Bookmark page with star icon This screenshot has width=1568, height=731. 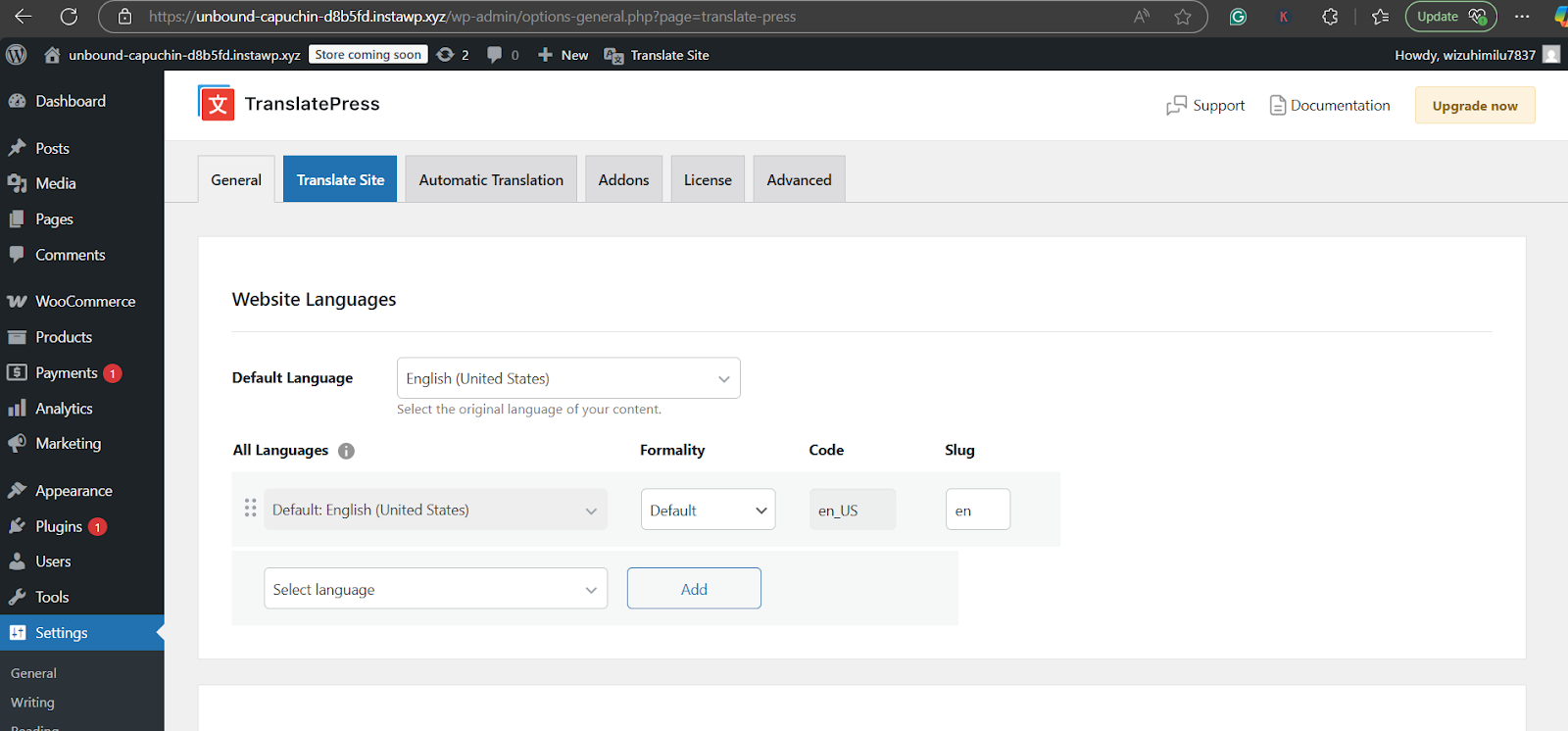1183,17
